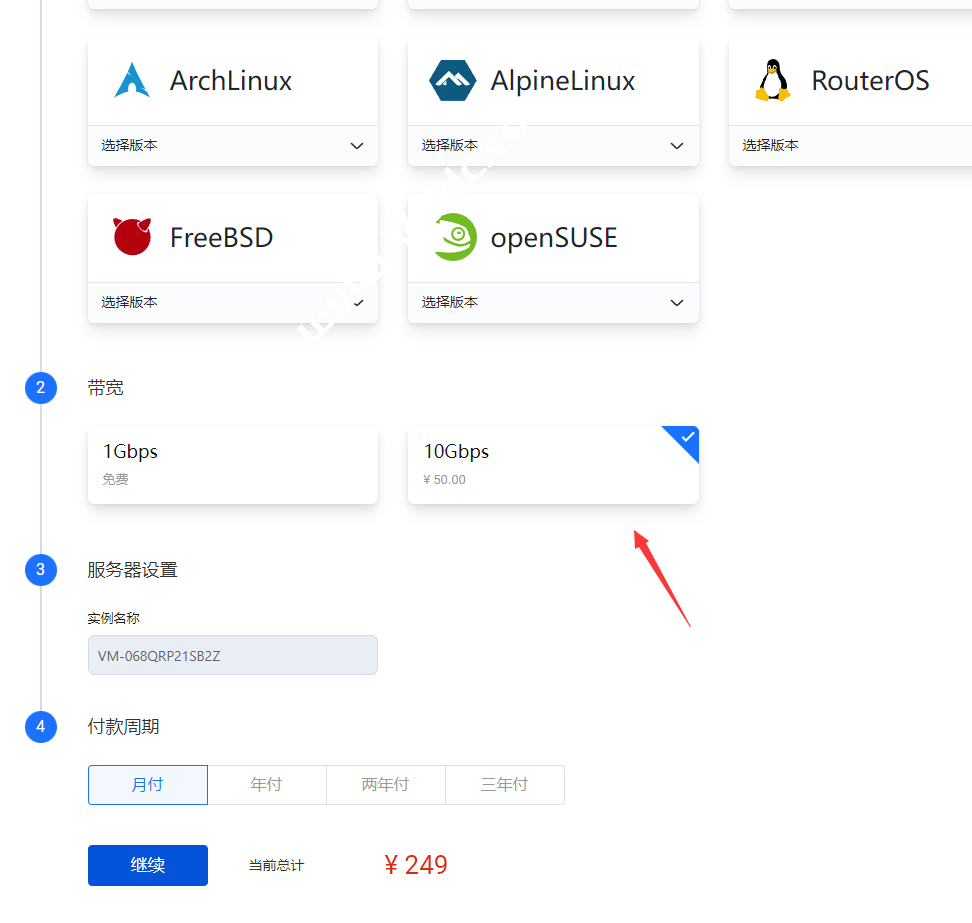The image size is (972, 923).
Task: Click the 免费 label under 1Gbps
Action: (115, 479)
